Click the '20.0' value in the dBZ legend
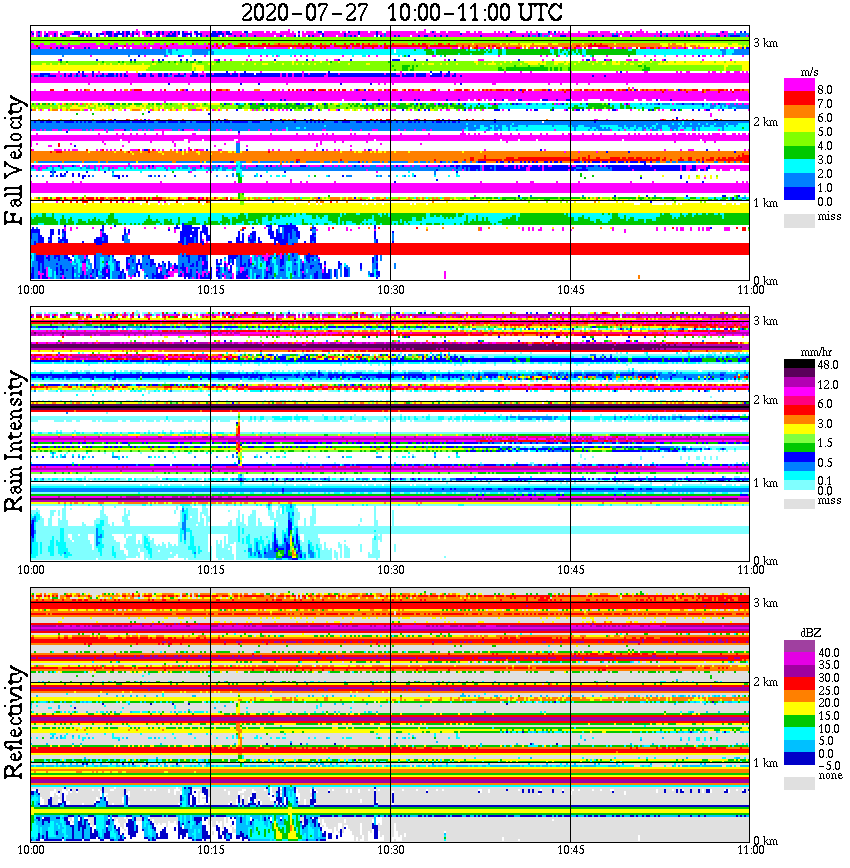850x868 pixels. point(829,703)
